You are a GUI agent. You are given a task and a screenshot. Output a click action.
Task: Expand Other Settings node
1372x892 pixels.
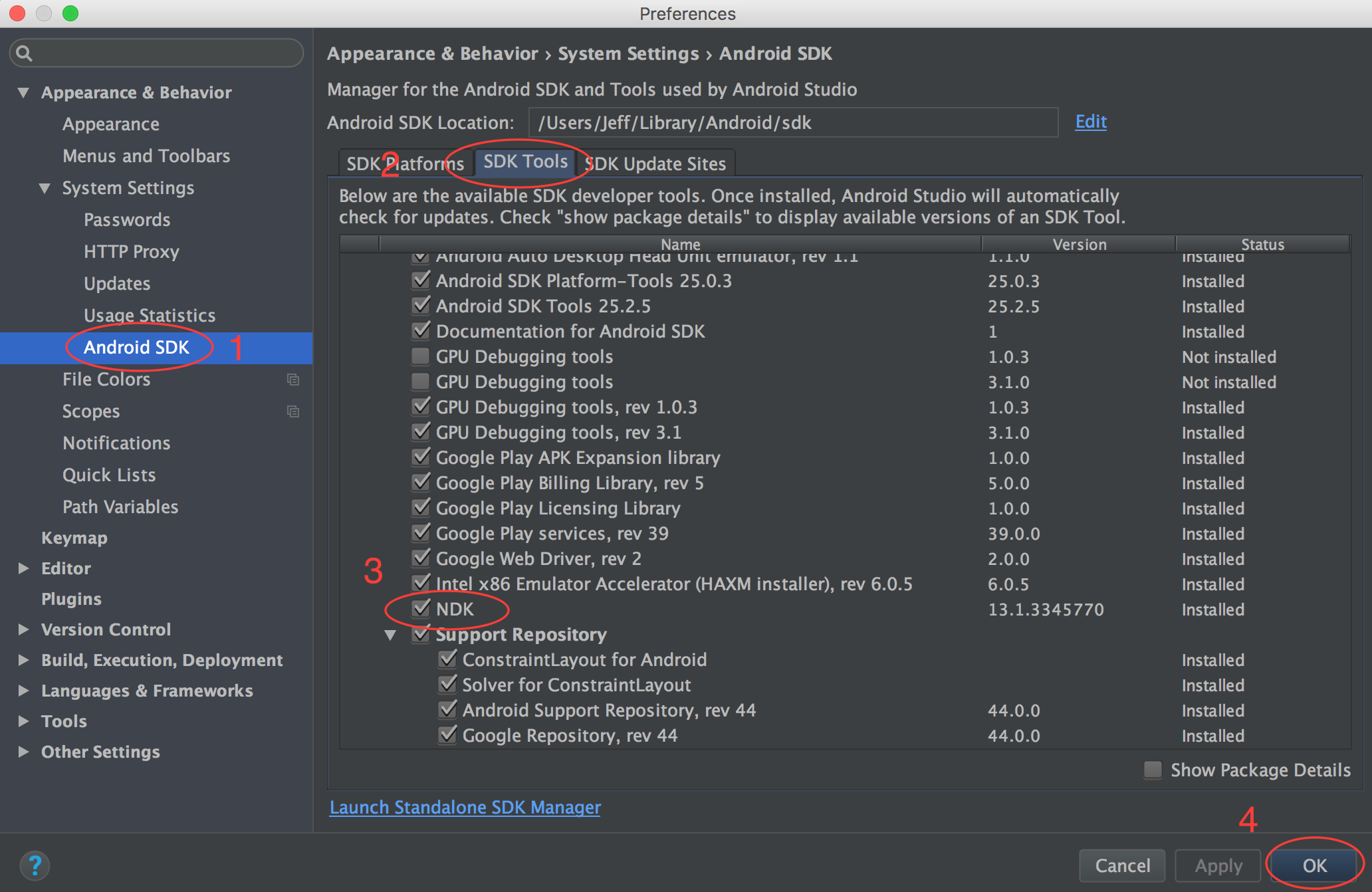(x=24, y=752)
